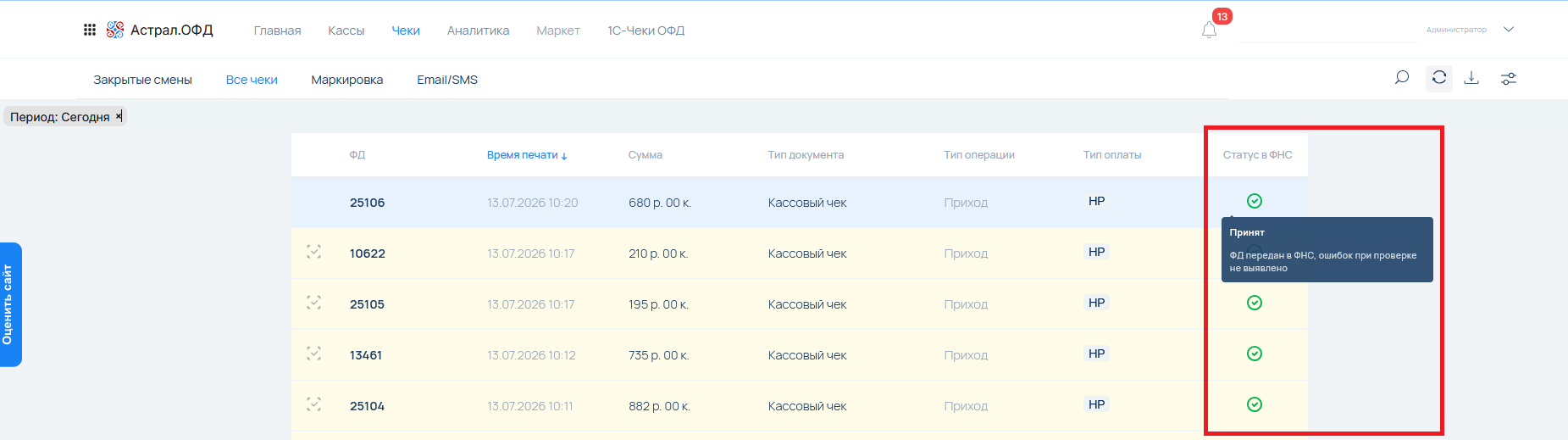Screen dimensions: 1568x440
Task: Refresh the receipts list
Action: click(1439, 78)
